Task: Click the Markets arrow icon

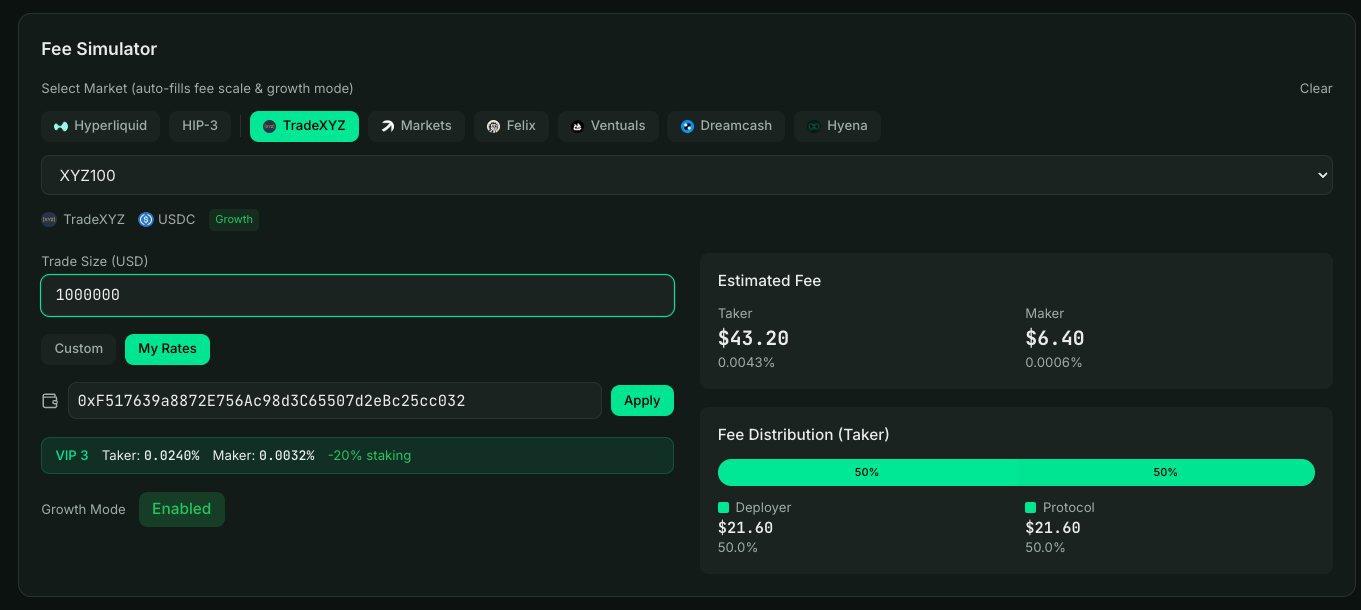Action: [387, 126]
